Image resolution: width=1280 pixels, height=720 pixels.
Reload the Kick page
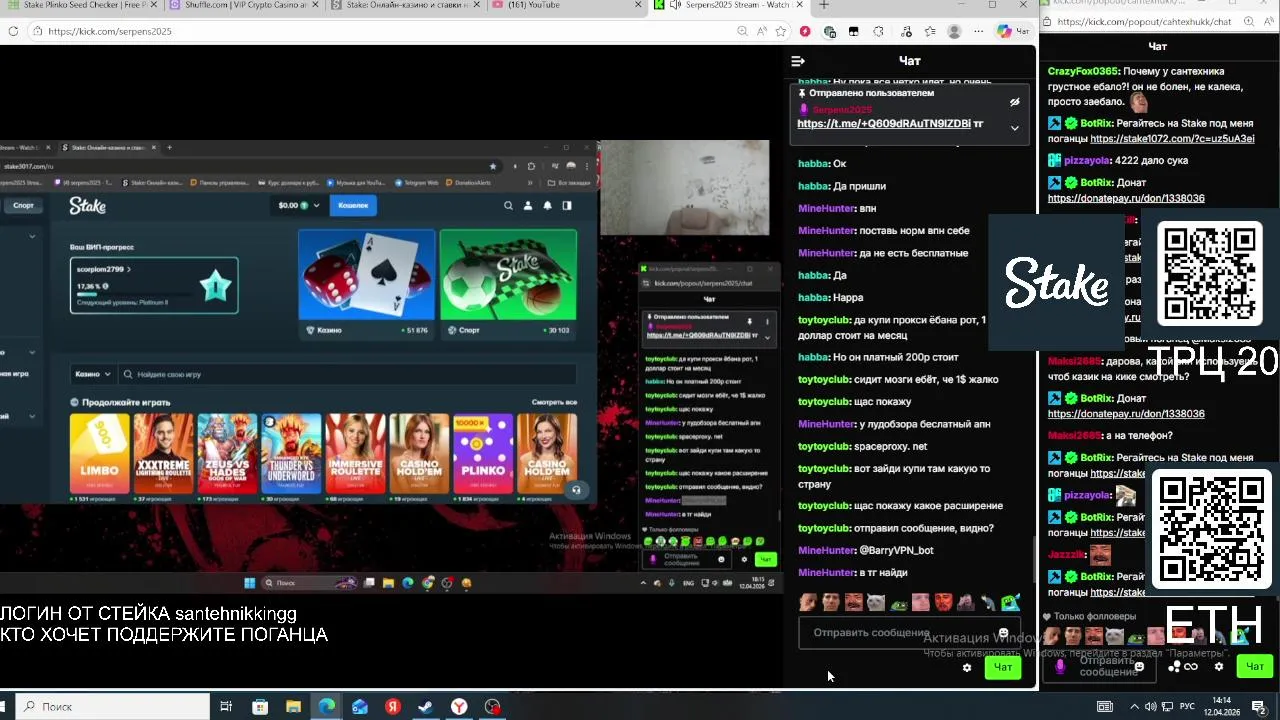(x=13, y=31)
